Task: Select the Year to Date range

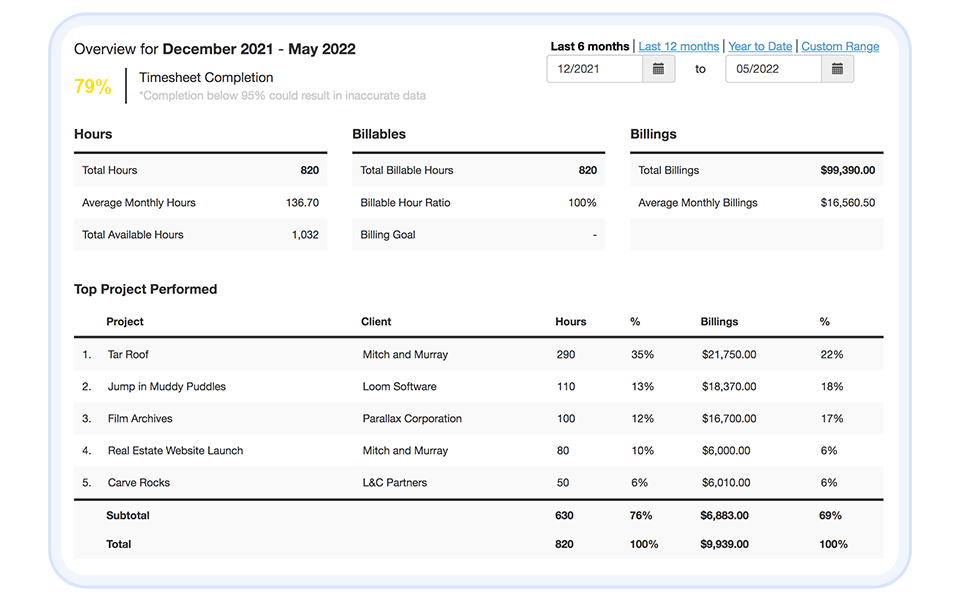Action: (760, 46)
